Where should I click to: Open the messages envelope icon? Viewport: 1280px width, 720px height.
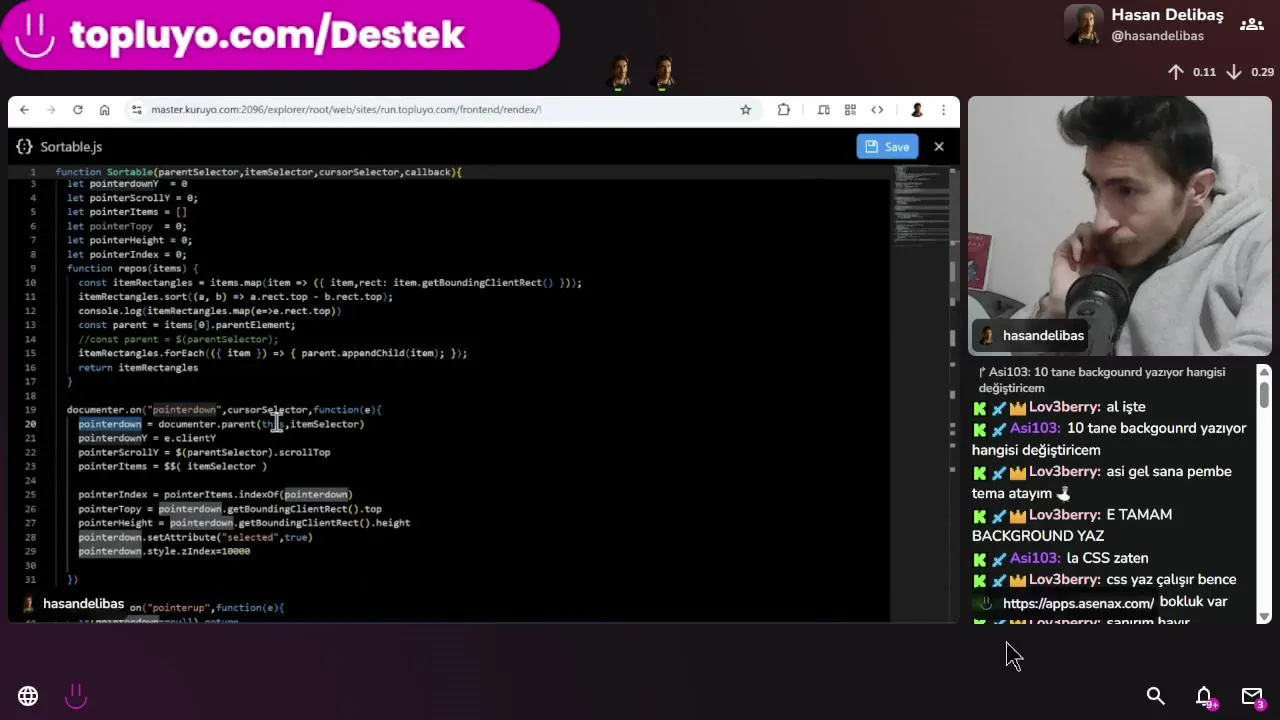coord(1252,696)
